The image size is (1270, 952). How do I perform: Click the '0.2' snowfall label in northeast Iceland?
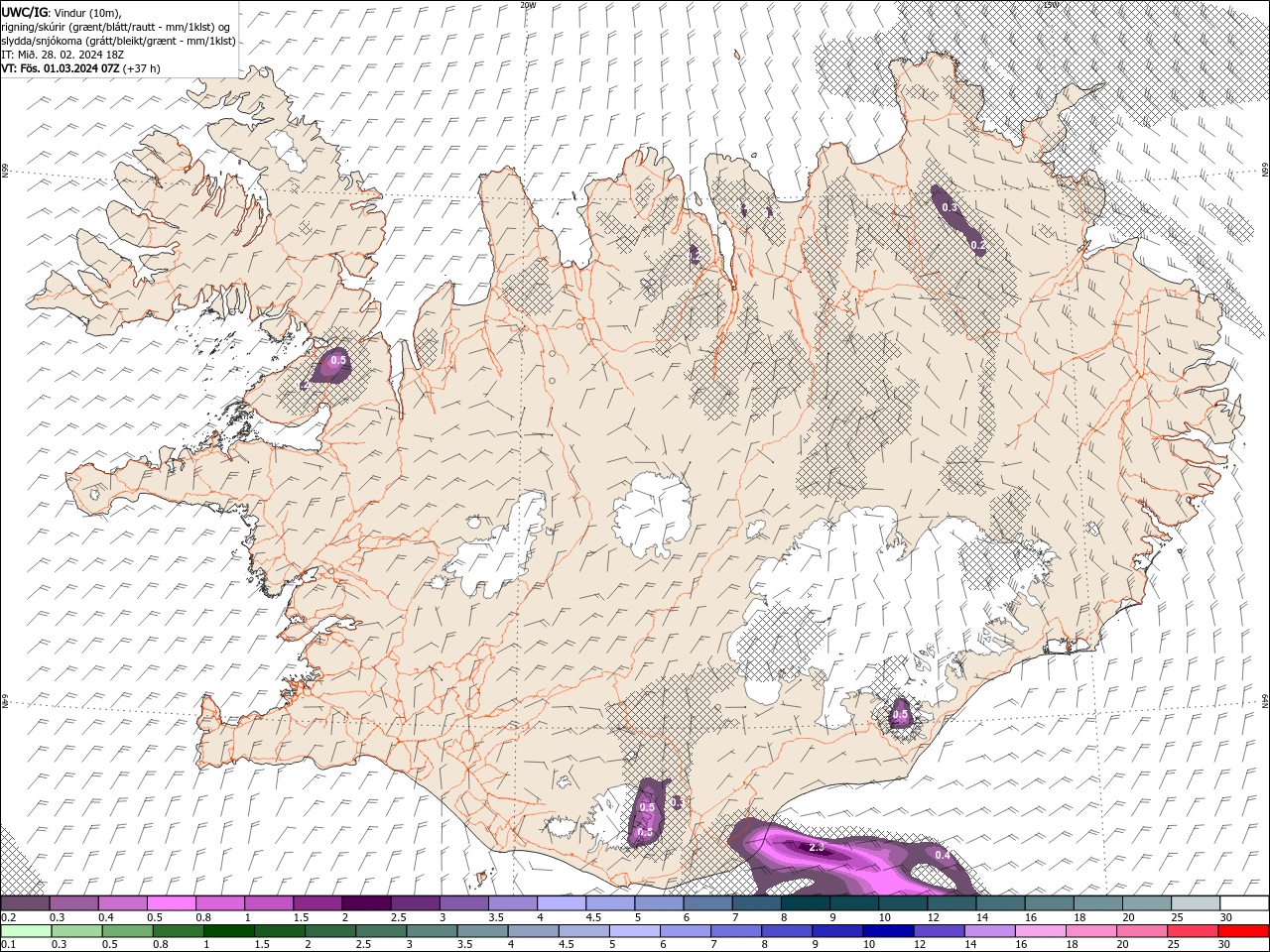[x=977, y=244]
